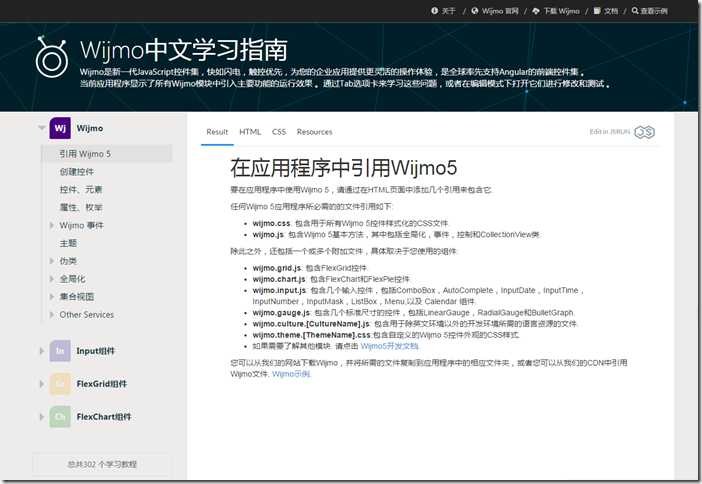
Task: Click the Wijmo logo in the header
Action: pos(51,56)
